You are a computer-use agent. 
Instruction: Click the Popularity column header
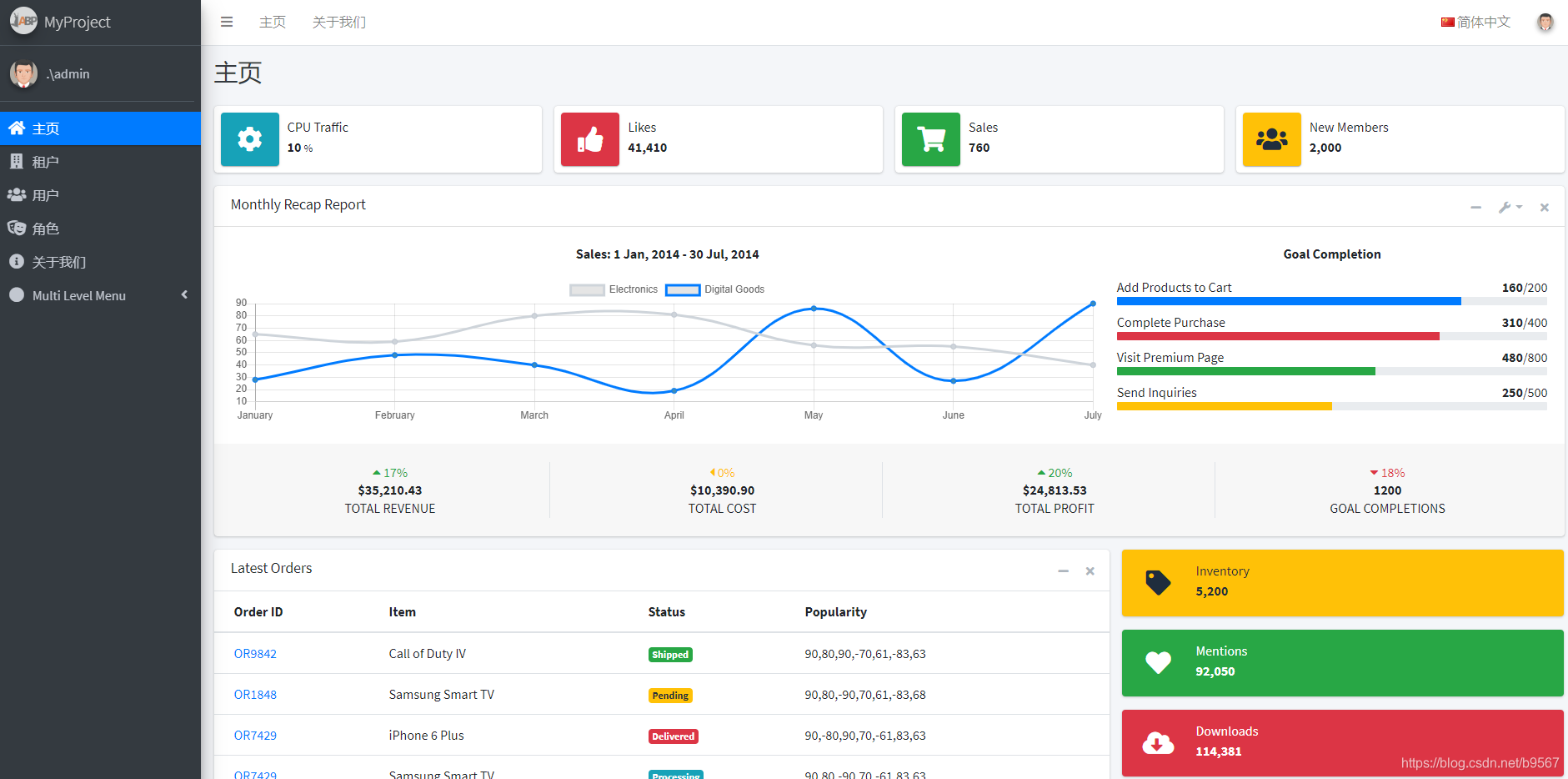tap(836, 612)
